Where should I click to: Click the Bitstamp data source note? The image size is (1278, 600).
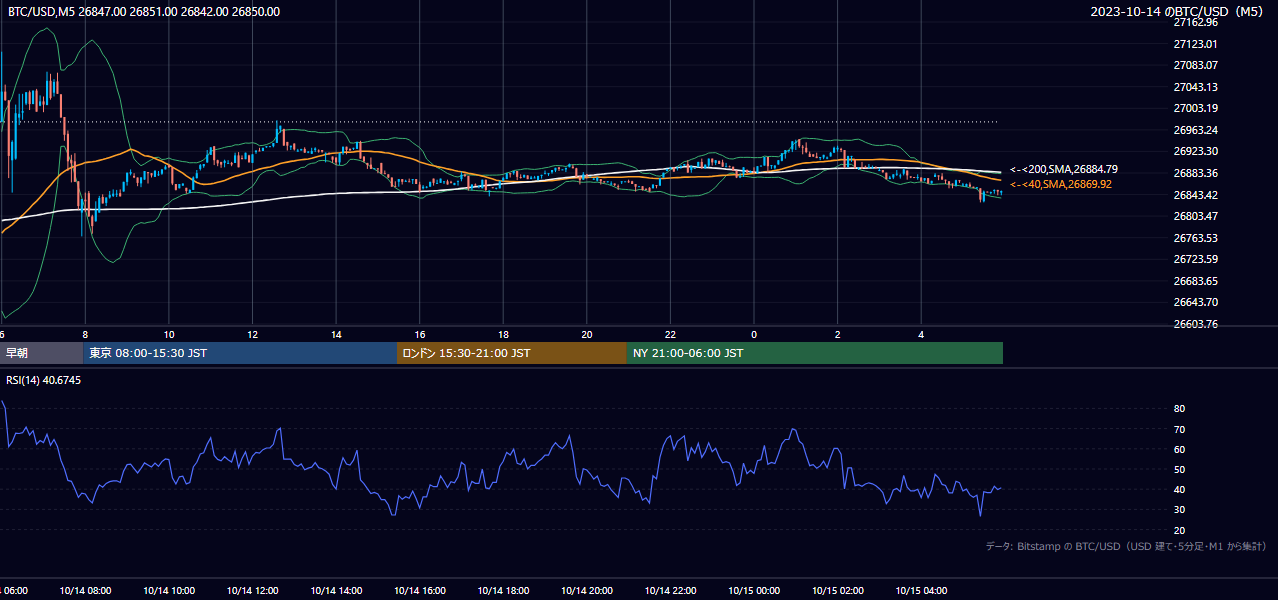(1126, 547)
